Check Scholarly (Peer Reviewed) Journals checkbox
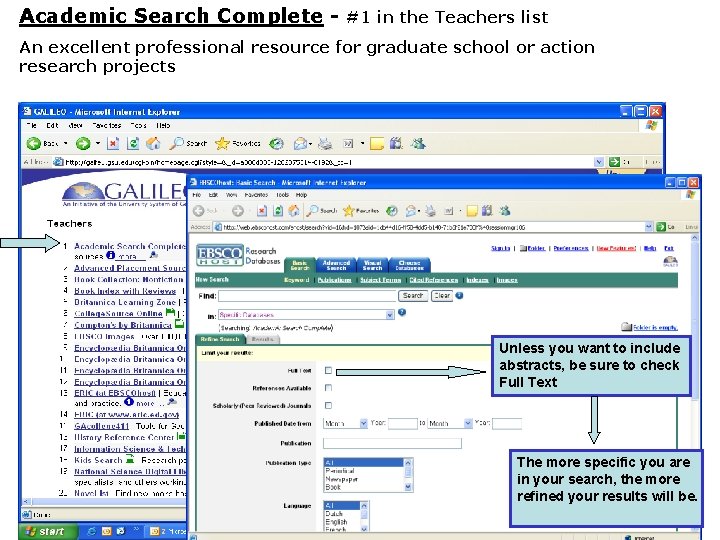This screenshot has width=720, height=540. pos(328,405)
